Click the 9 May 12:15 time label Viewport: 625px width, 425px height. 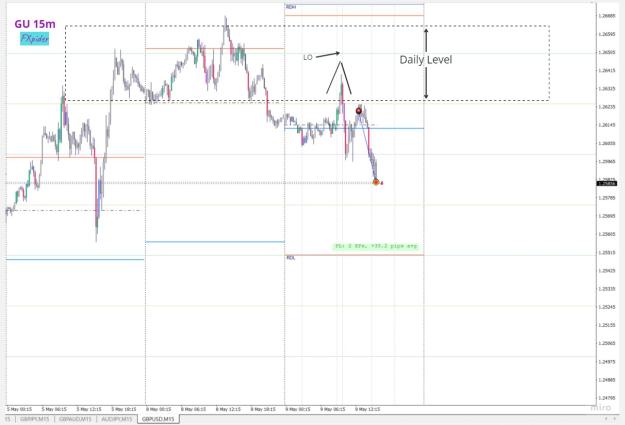point(368,409)
